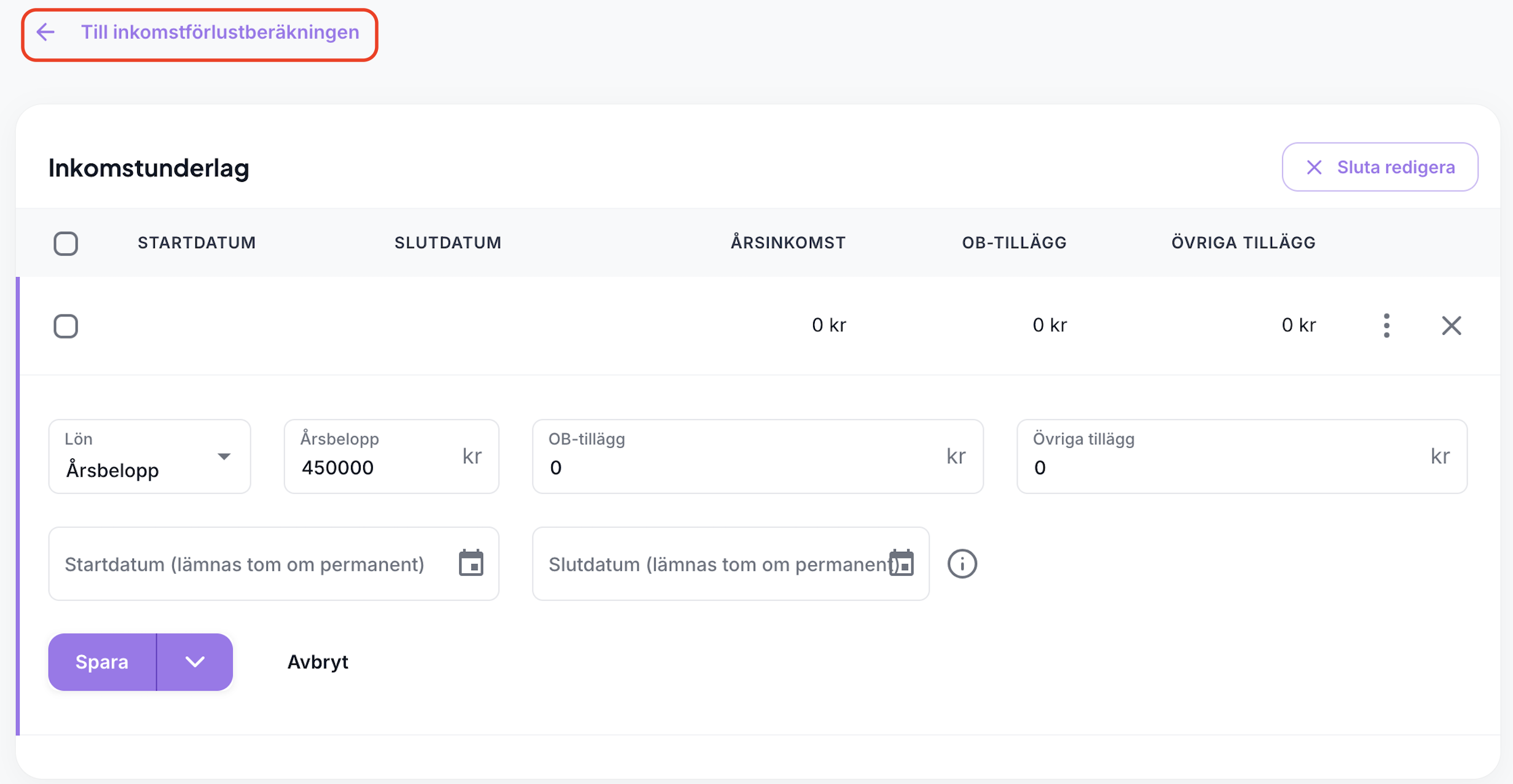1513x784 pixels.
Task: Toggle the select-all header checkbox
Action: point(66,243)
